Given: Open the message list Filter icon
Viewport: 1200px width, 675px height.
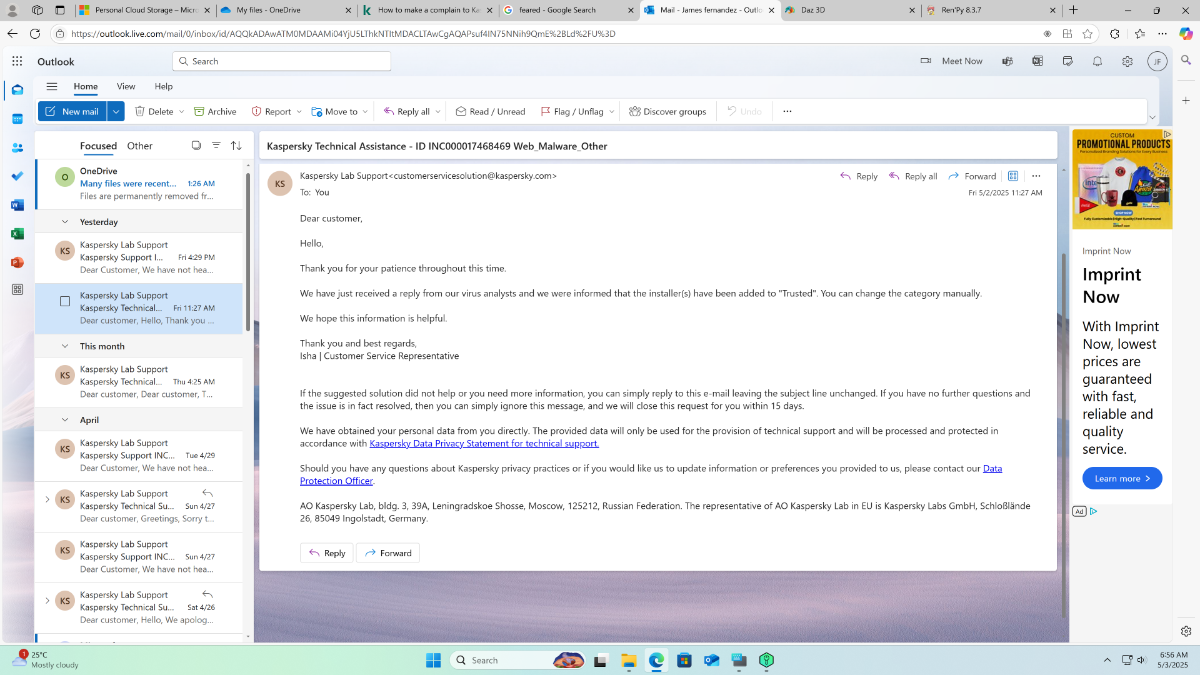Looking at the screenshot, I should click(x=216, y=145).
